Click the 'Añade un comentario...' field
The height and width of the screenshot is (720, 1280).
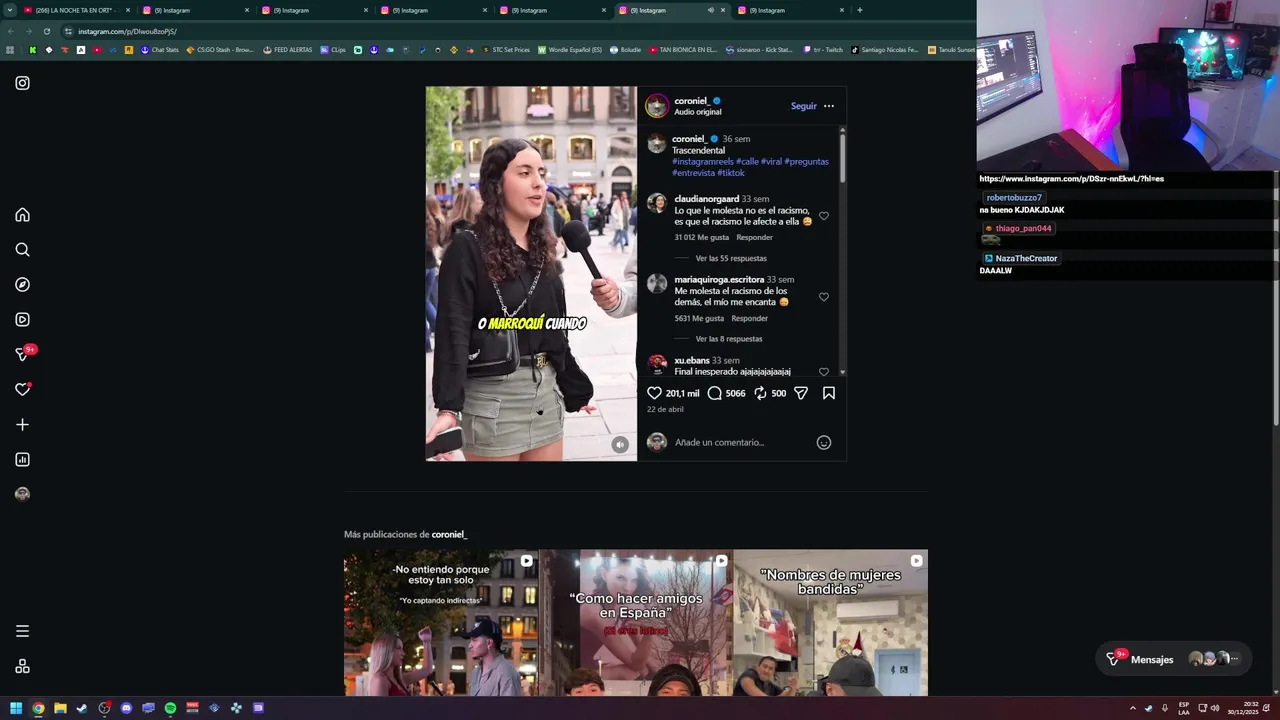pos(740,442)
